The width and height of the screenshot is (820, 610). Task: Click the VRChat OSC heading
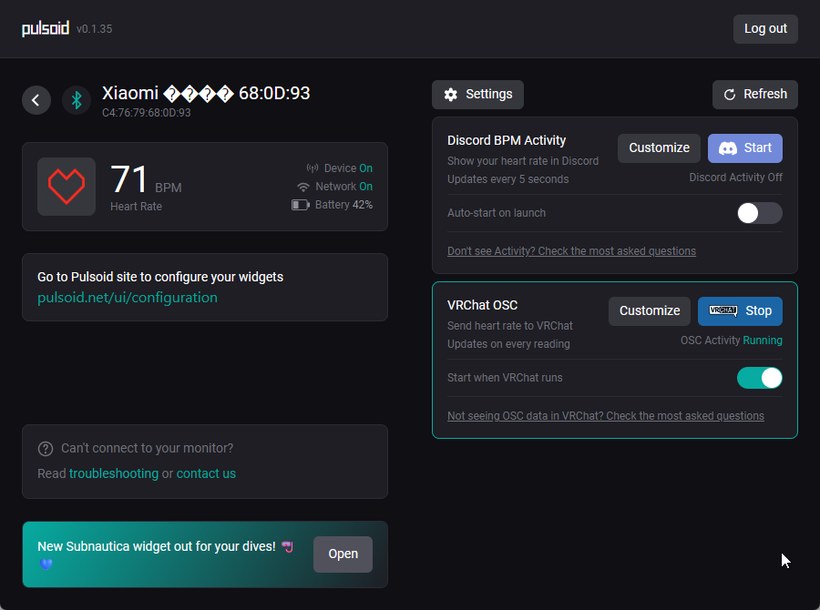click(x=482, y=305)
